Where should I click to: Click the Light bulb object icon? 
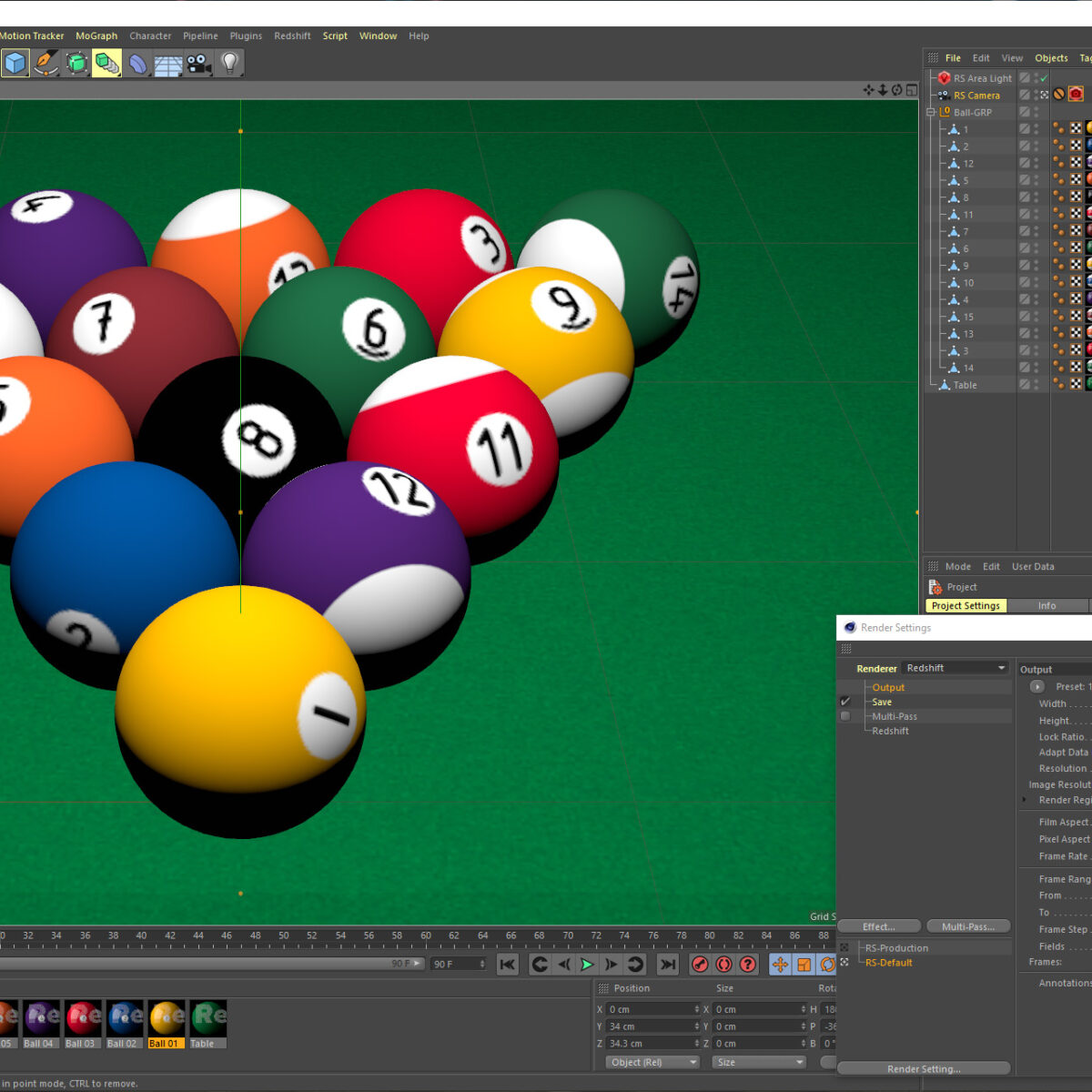(x=229, y=63)
